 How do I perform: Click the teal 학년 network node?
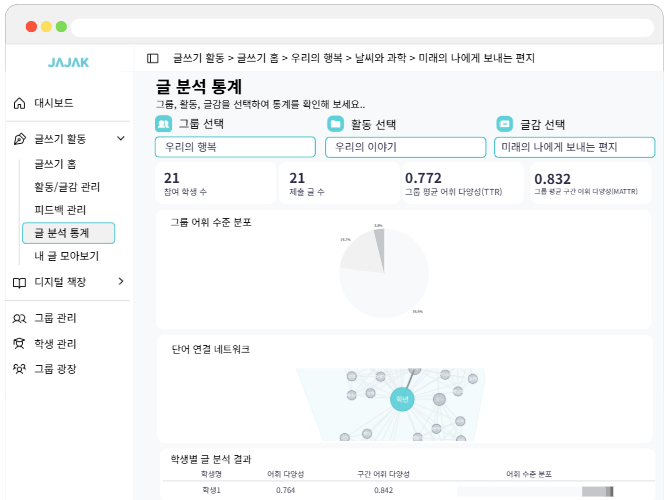coord(402,399)
